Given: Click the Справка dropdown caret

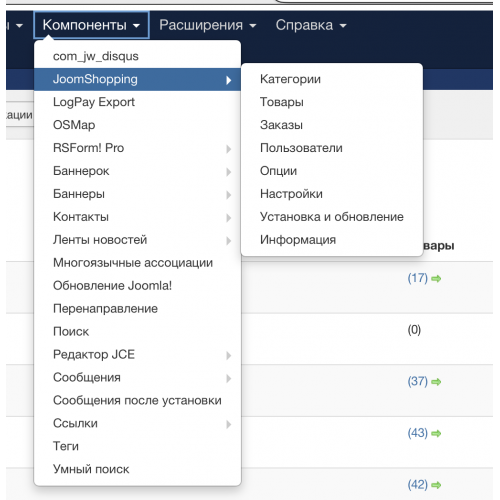Looking at the screenshot, I should coord(343,26).
